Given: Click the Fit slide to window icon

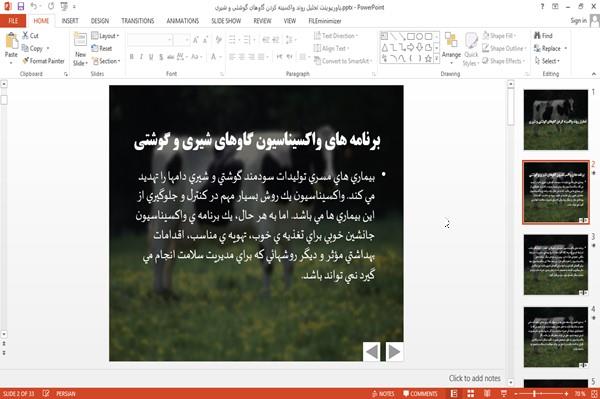Looking at the screenshot, I should pyautogui.click(x=594, y=394).
